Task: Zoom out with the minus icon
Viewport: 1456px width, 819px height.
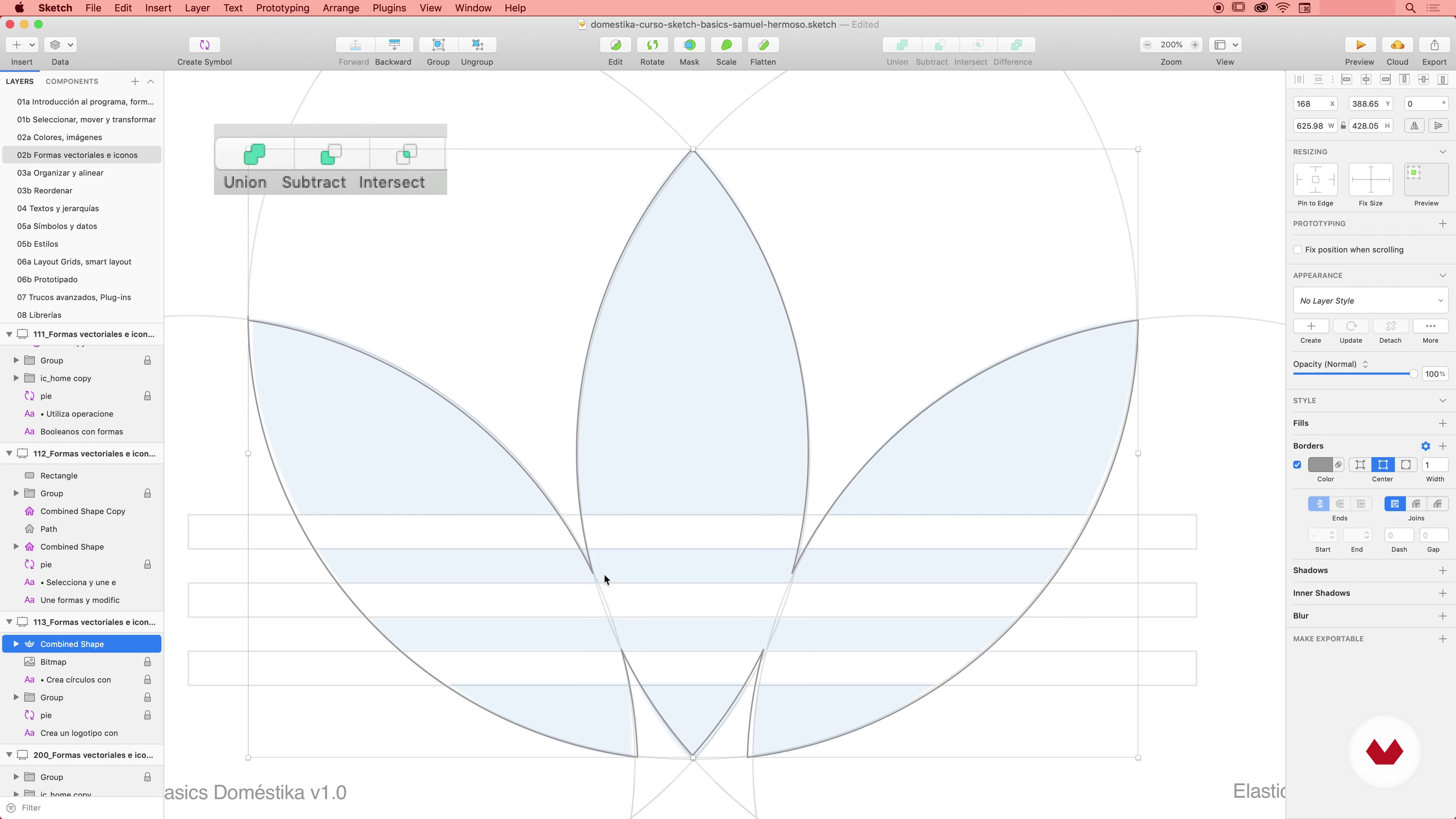Action: [1147, 45]
